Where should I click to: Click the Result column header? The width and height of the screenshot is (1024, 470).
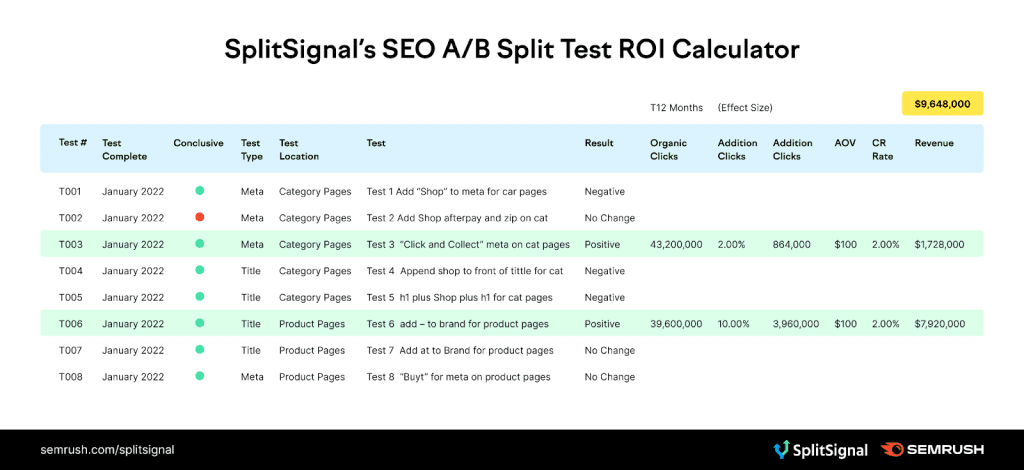tap(599, 143)
